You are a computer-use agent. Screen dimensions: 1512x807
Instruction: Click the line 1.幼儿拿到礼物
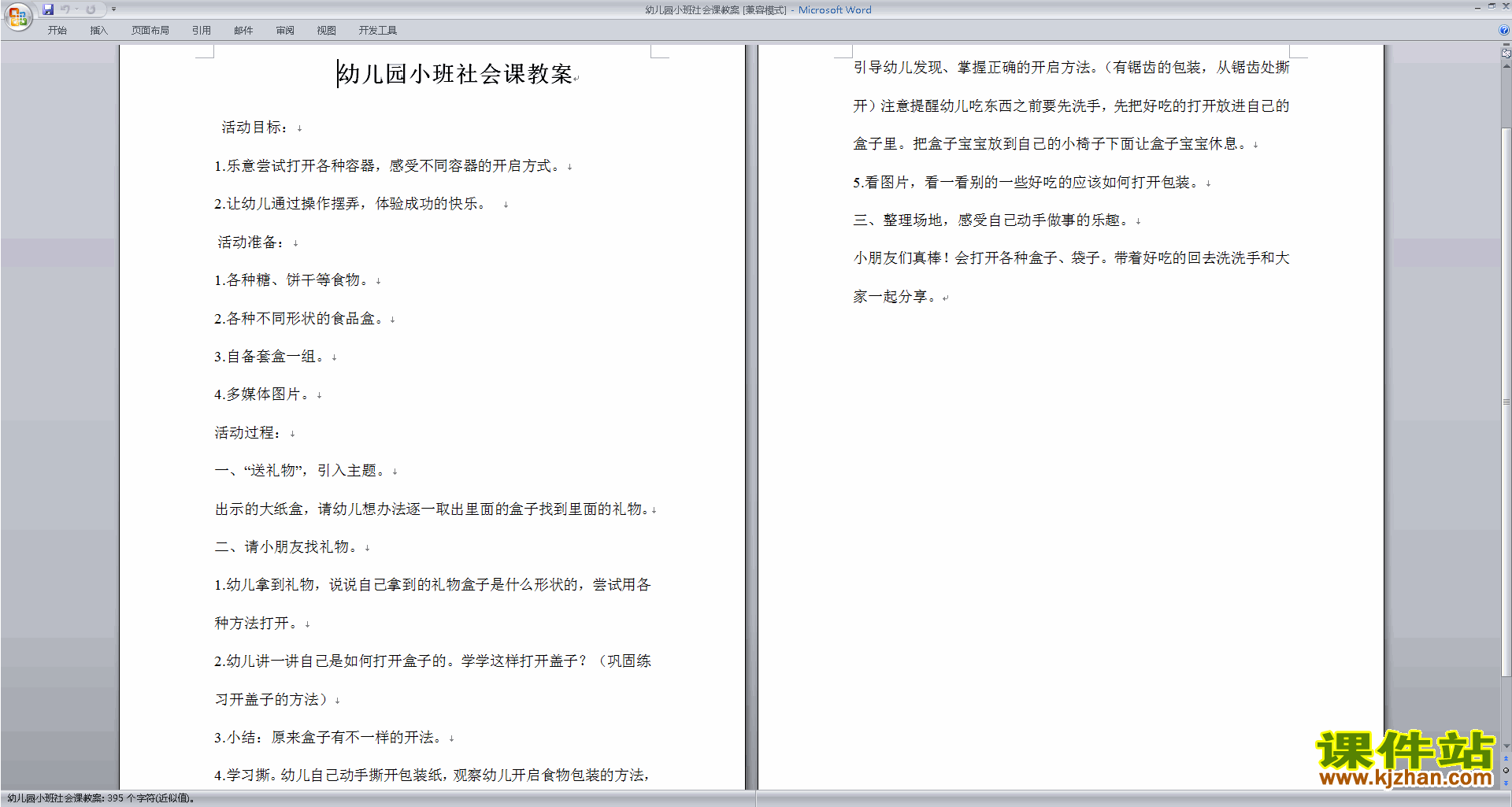(432, 585)
